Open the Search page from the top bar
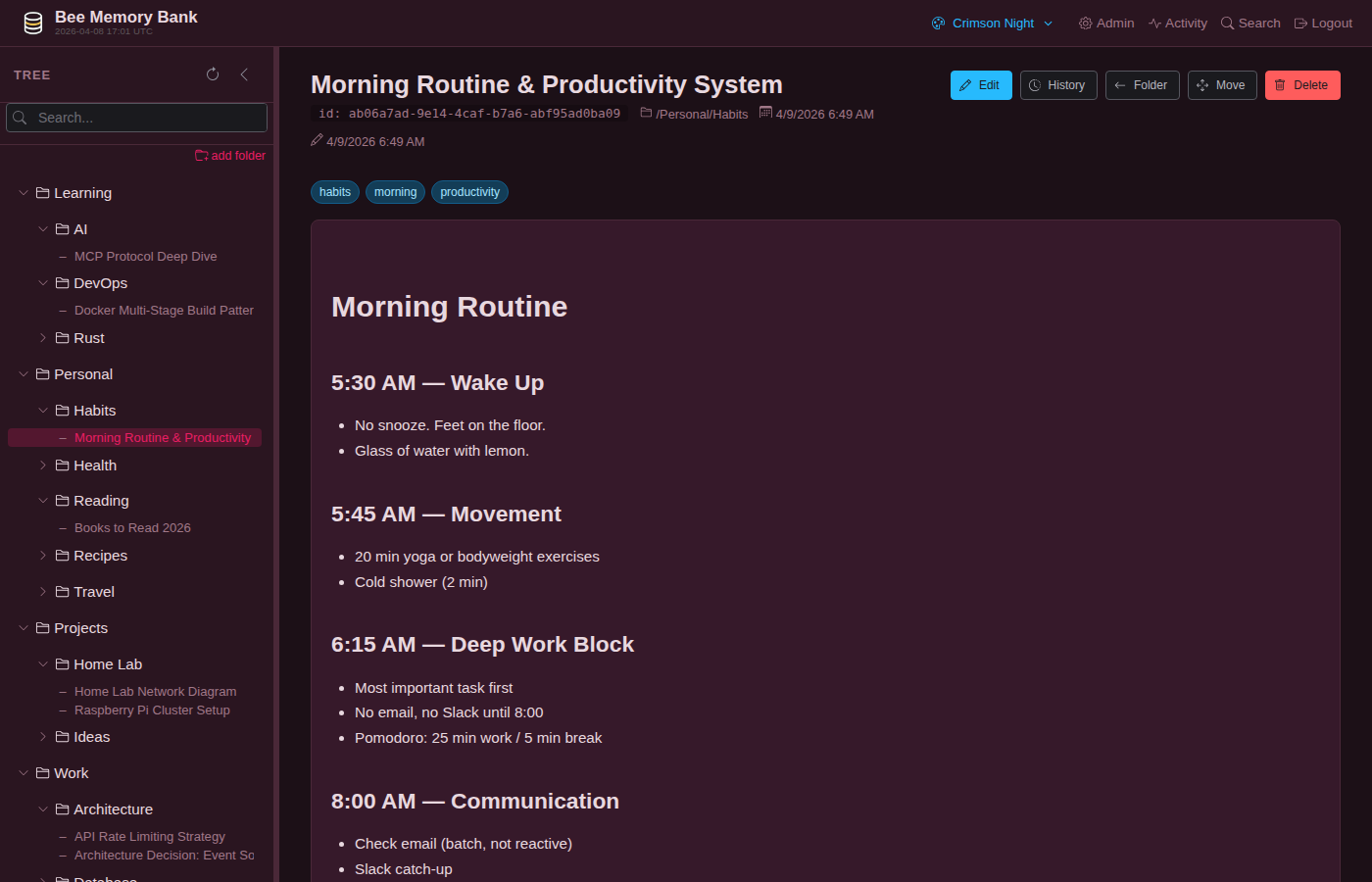This screenshot has width=1372, height=882. (1250, 24)
